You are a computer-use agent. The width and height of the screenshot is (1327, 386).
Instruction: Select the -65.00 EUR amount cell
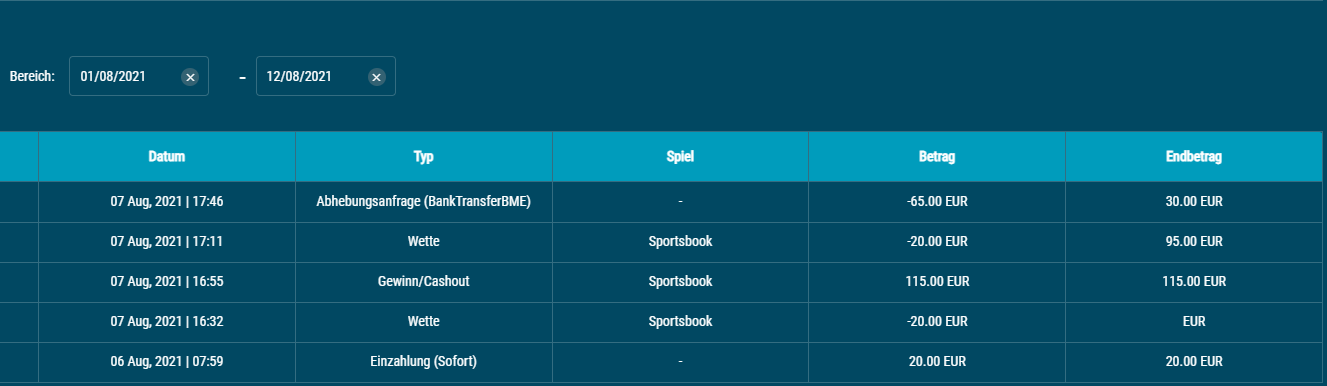click(x=937, y=202)
